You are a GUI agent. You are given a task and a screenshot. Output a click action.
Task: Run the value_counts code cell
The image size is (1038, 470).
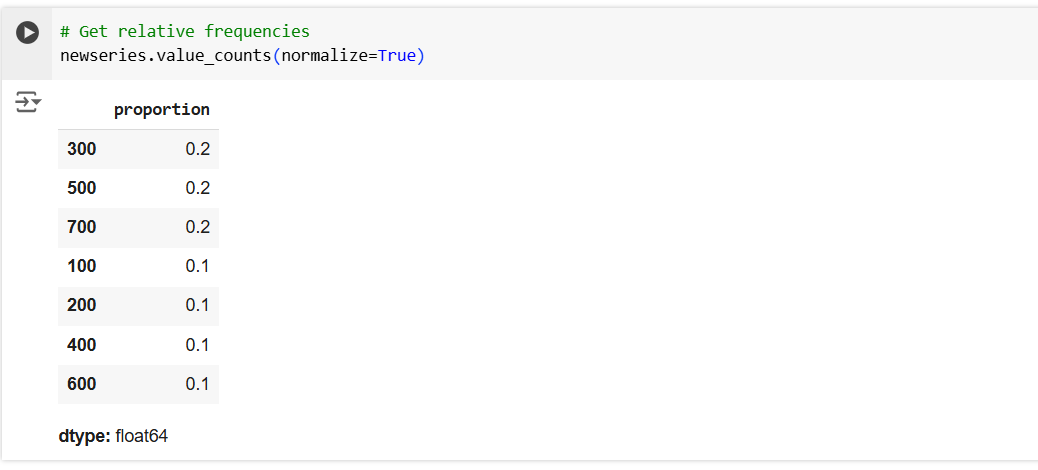[28, 32]
